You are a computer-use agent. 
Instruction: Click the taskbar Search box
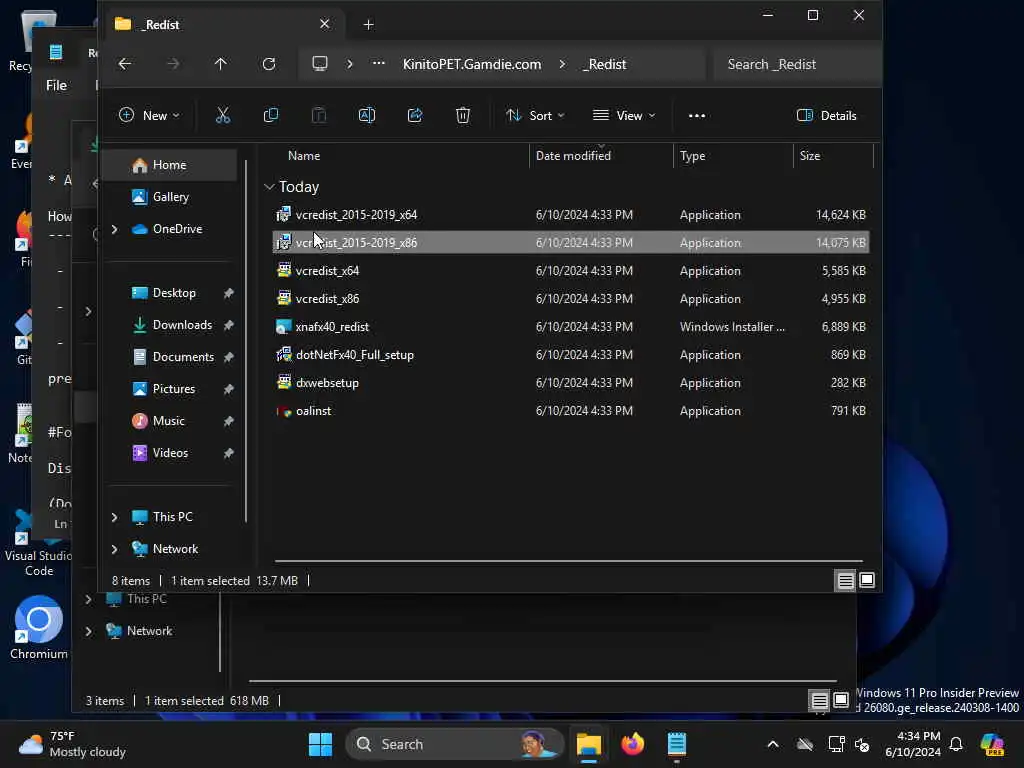pyautogui.click(x=455, y=744)
